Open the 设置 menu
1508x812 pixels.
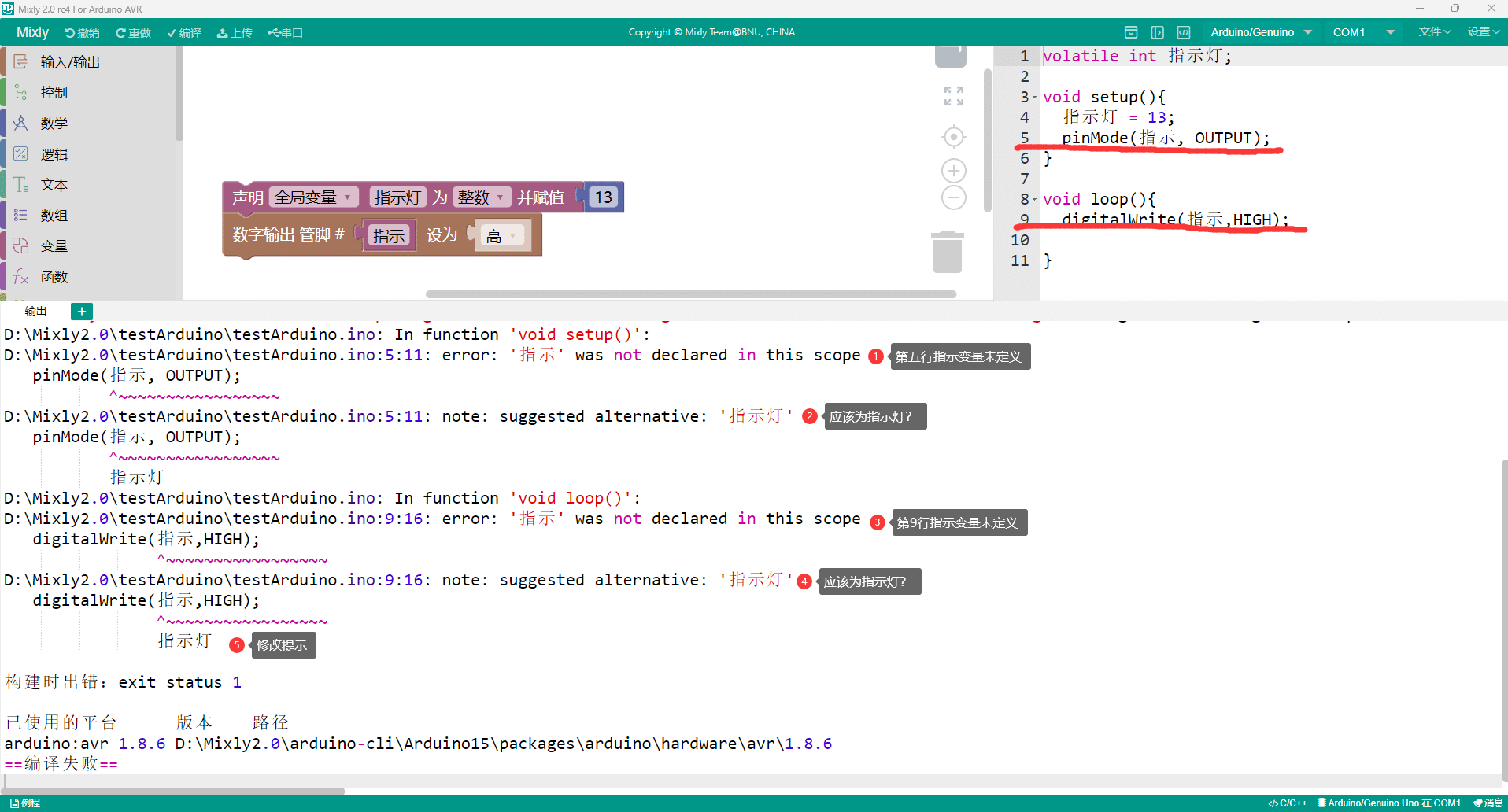tap(1484, 32)
